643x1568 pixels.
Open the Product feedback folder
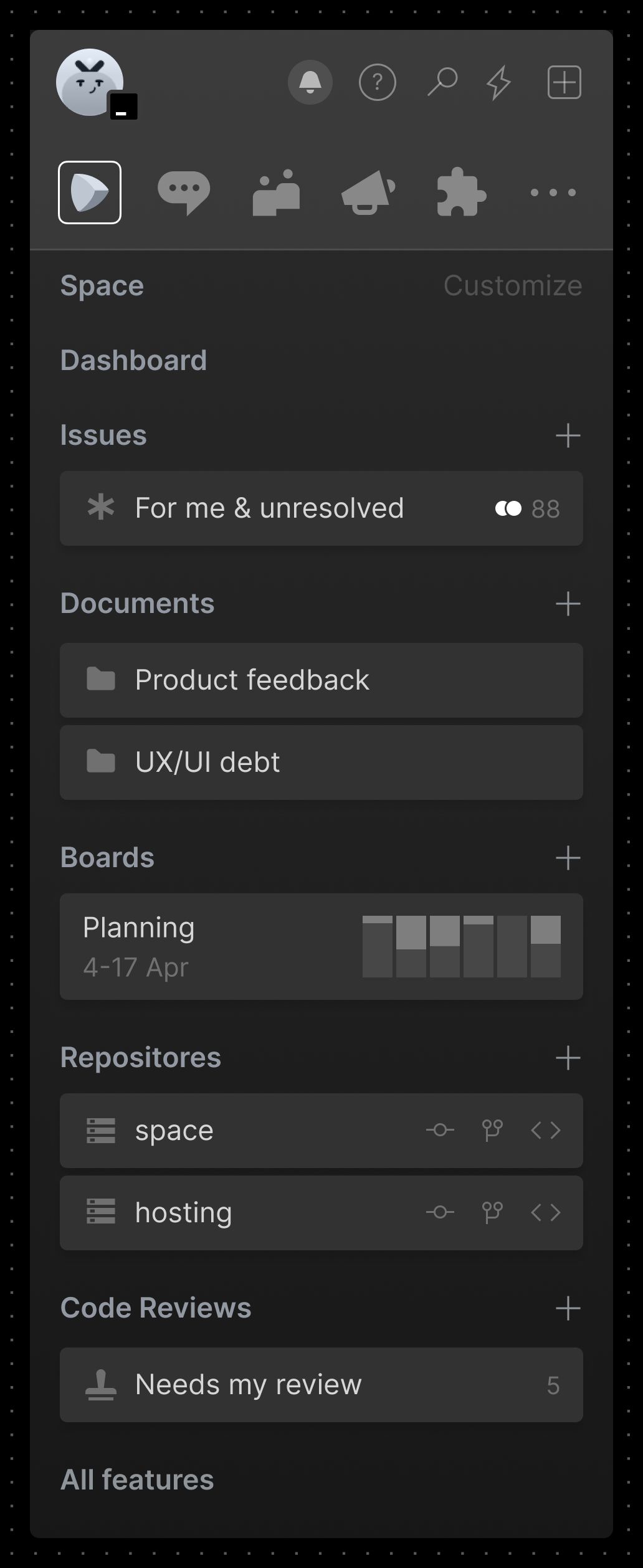coord(321,680)
